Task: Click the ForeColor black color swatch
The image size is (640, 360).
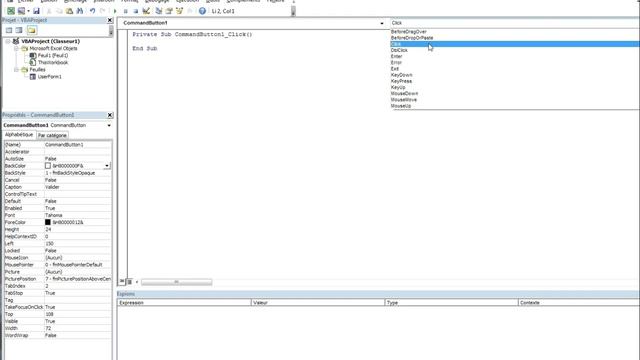Action: point(48,222)
